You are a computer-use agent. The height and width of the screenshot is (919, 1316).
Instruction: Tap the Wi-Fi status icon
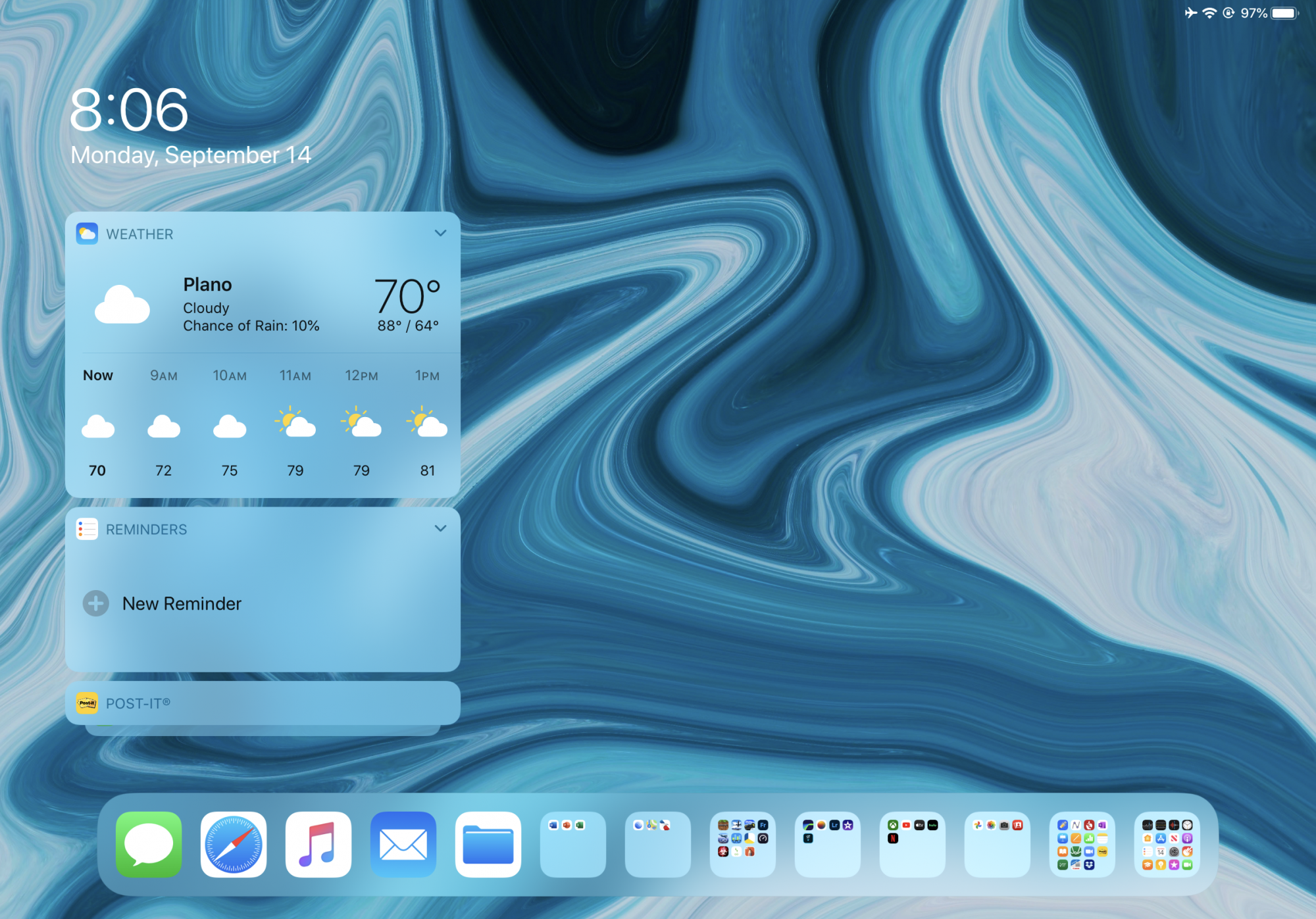pos(1209,13)
